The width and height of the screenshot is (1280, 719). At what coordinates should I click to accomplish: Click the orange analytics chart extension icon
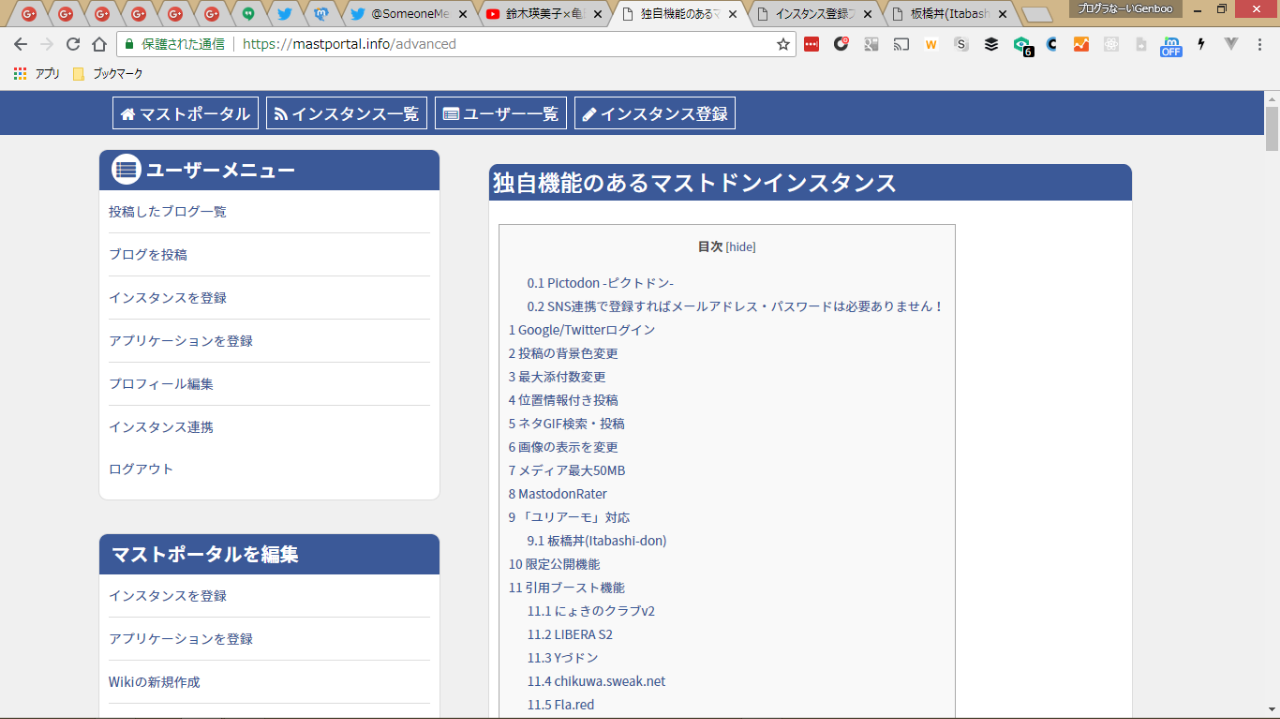coord(1081,44)
